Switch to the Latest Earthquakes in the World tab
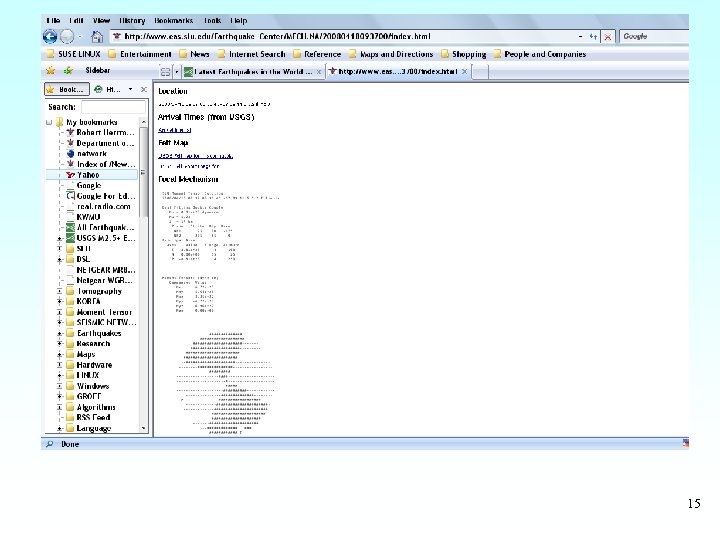Screen dimensions: 720x540 [x=250, y=71]
